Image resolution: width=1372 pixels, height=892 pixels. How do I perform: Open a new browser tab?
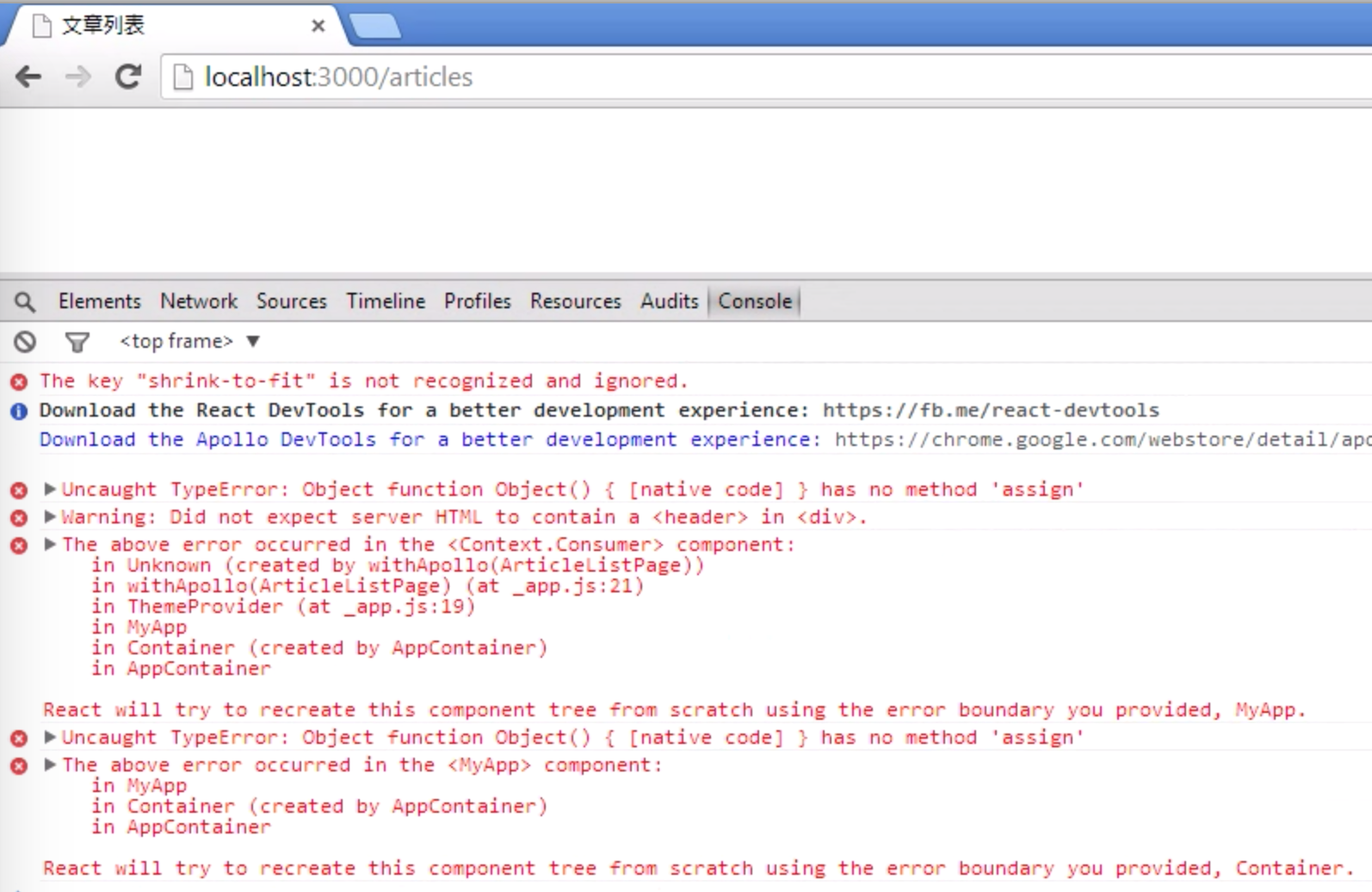point(375,27)
